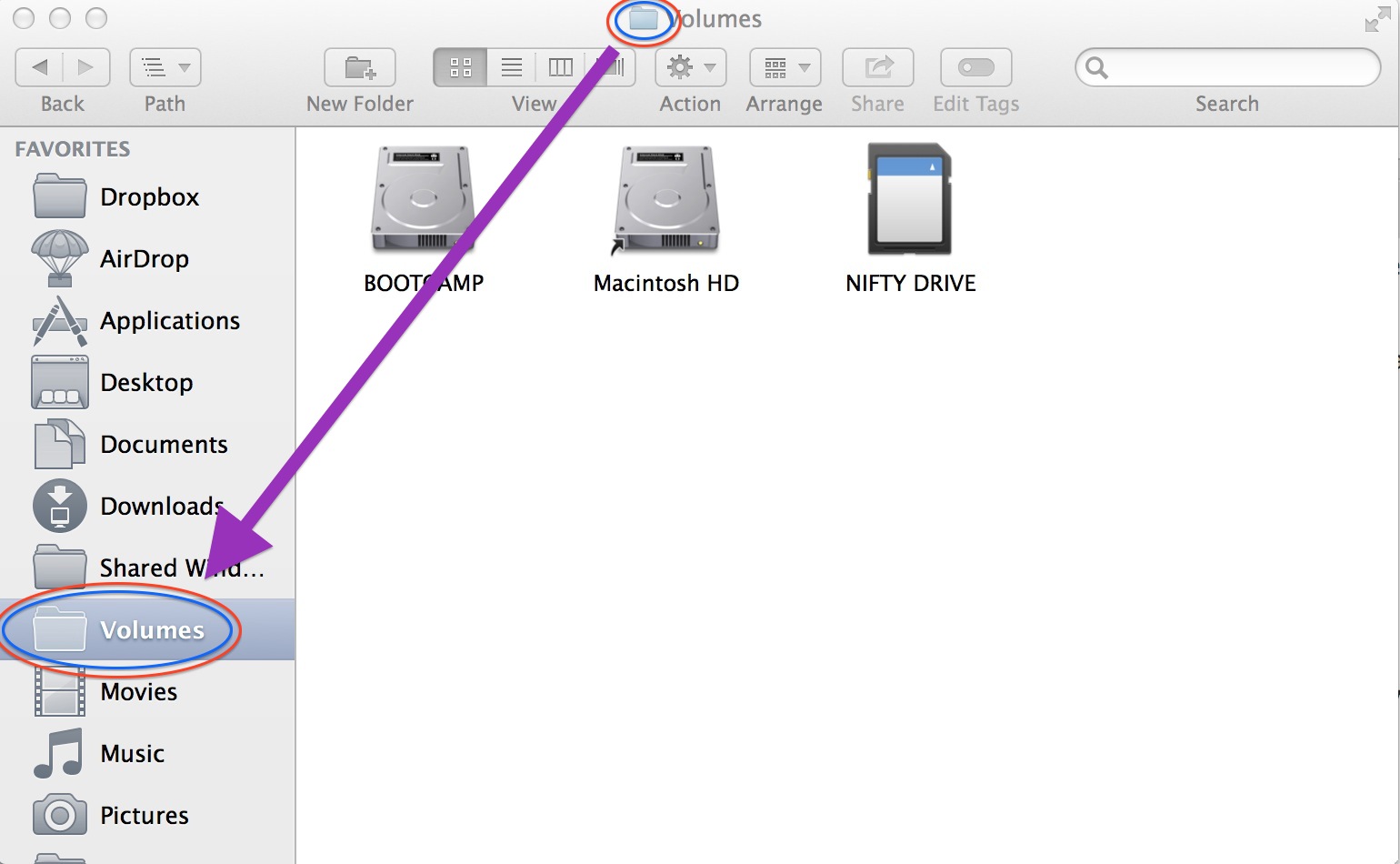Click the FAVORITES section header

point(73,149)
